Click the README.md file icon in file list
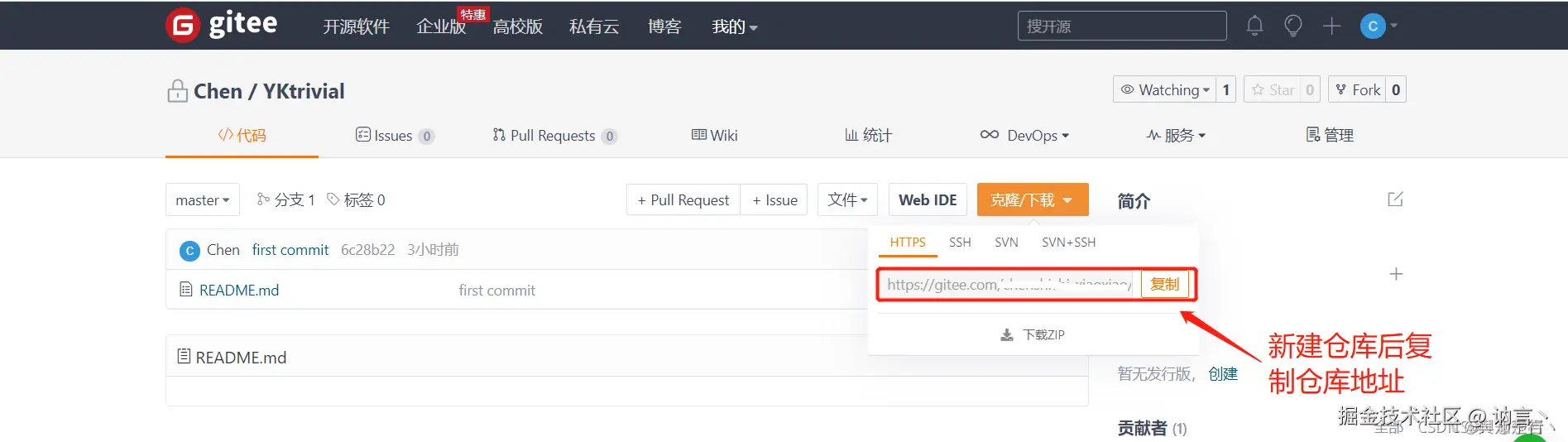 186,290
